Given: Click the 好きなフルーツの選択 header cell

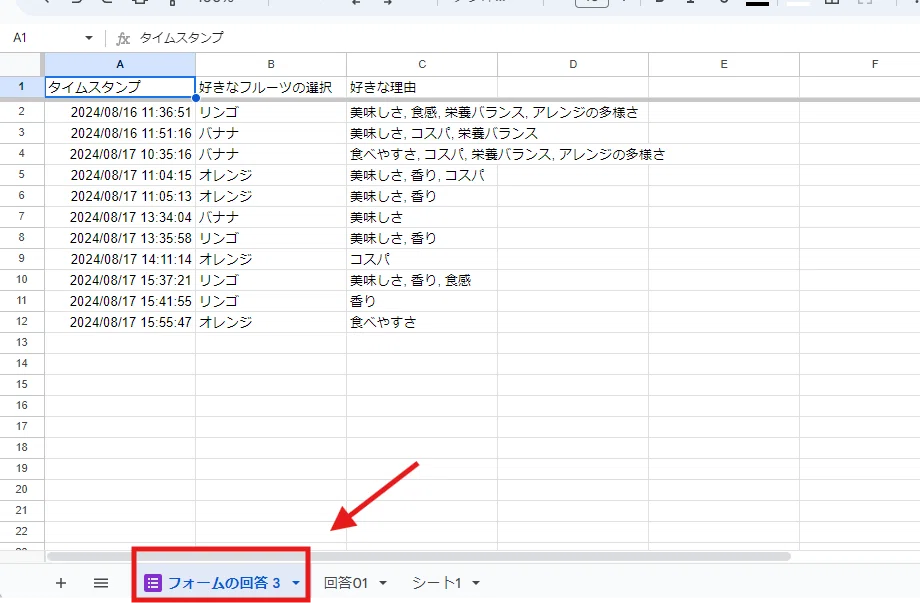Looking at the screenshot, I should pyautogui.click(x=271, y=87).
